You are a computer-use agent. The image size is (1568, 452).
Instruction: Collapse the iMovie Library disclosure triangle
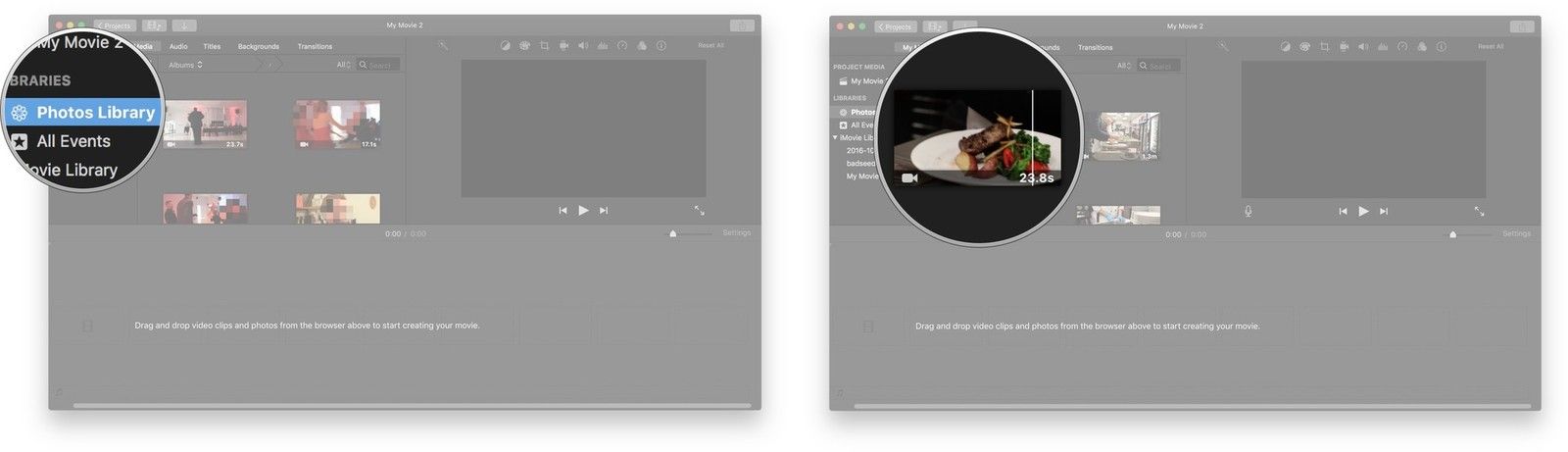pyautogui.click(x=836, y=138)
